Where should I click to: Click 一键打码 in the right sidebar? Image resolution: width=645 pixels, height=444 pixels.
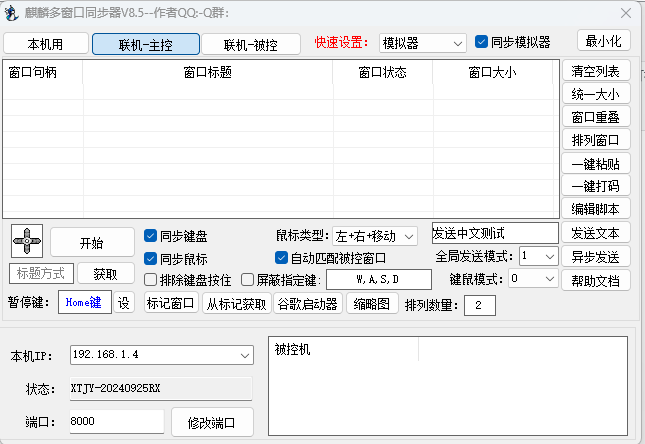[x=595, y=186]
